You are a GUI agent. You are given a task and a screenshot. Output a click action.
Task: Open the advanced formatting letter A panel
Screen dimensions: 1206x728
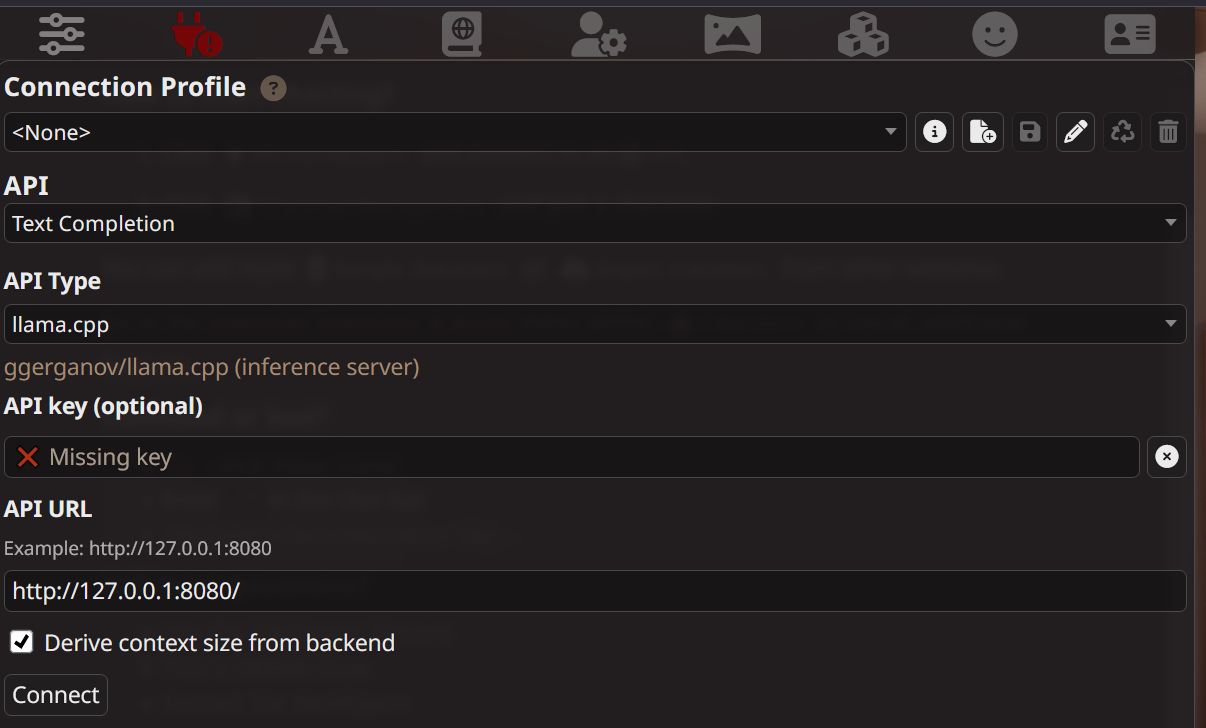click(x=328, y=34)
